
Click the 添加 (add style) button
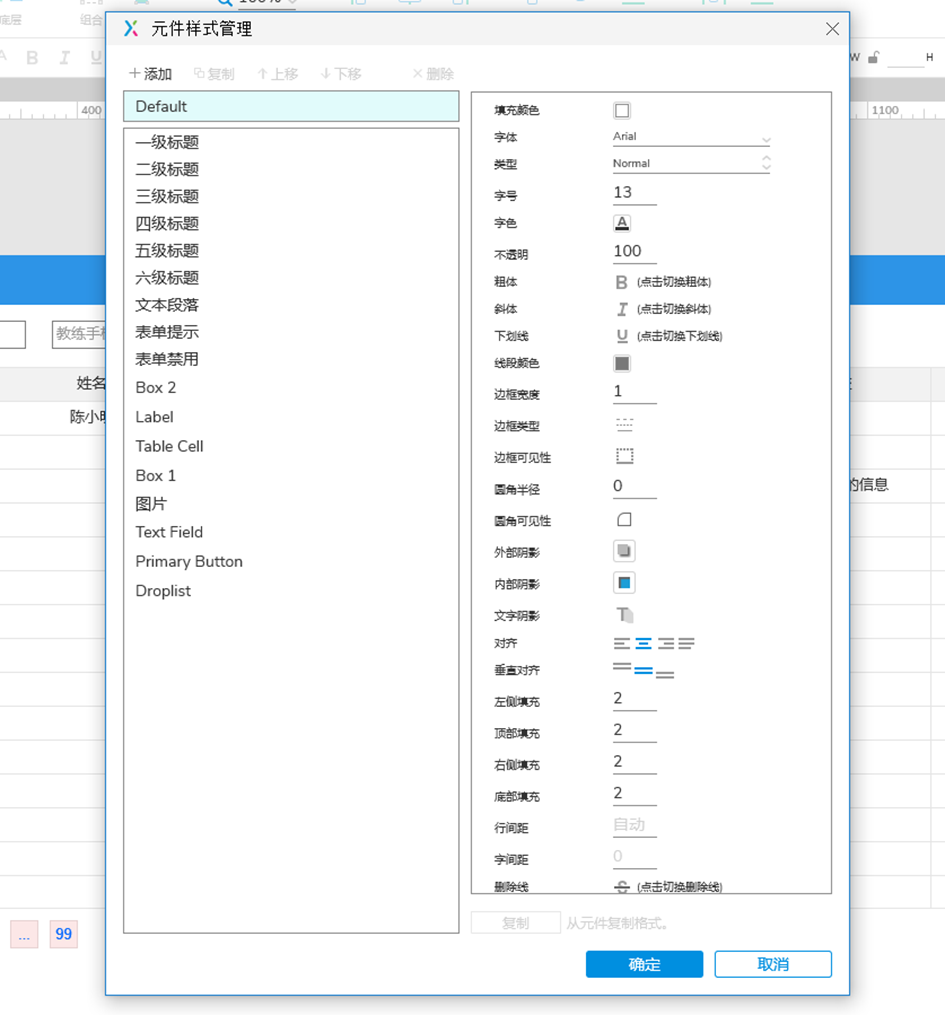(x=150, y=74)
